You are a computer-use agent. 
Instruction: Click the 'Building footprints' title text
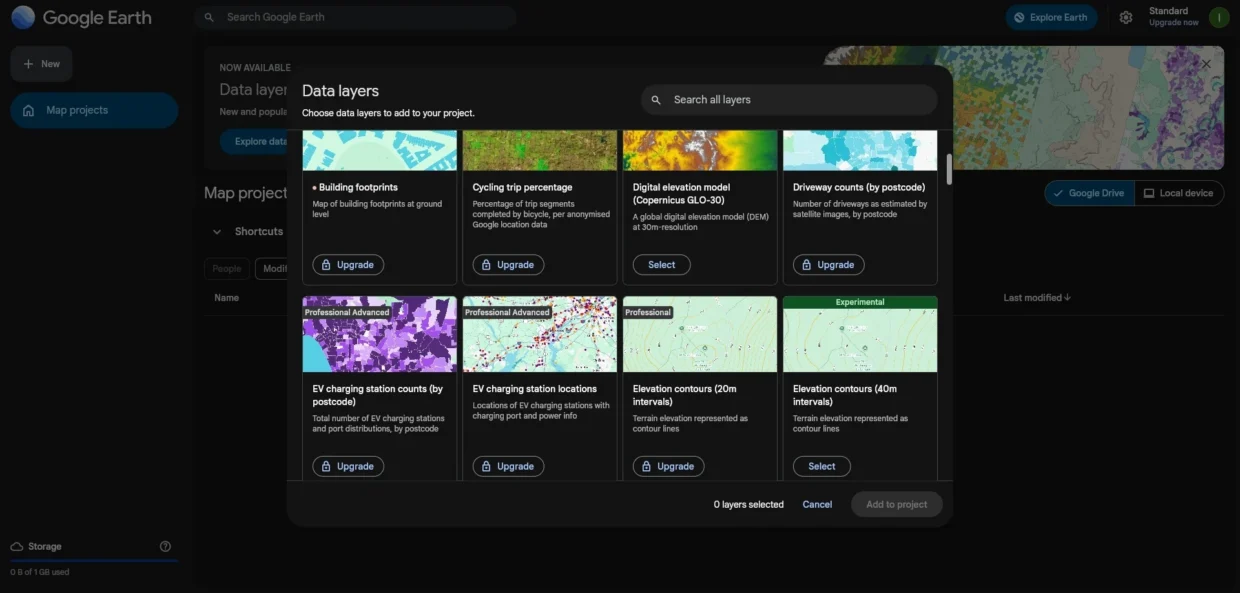(x=358, y=187)
